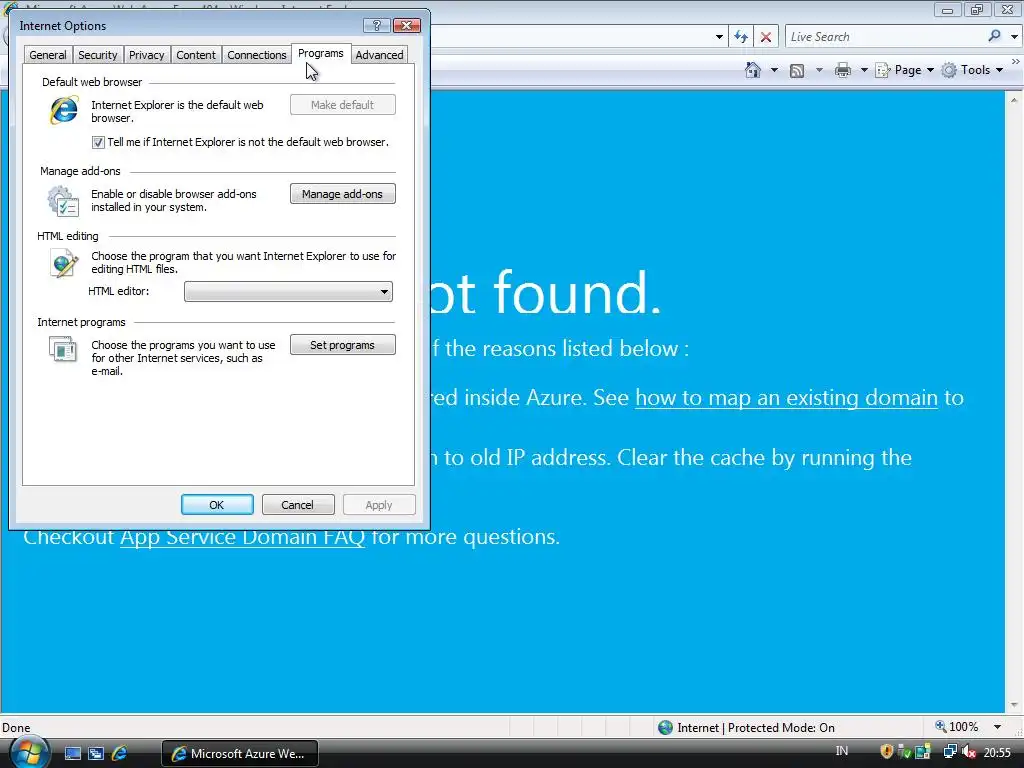The image size is (1024, 768).
Task: Click the Set programs button
Action: (342, 345)
